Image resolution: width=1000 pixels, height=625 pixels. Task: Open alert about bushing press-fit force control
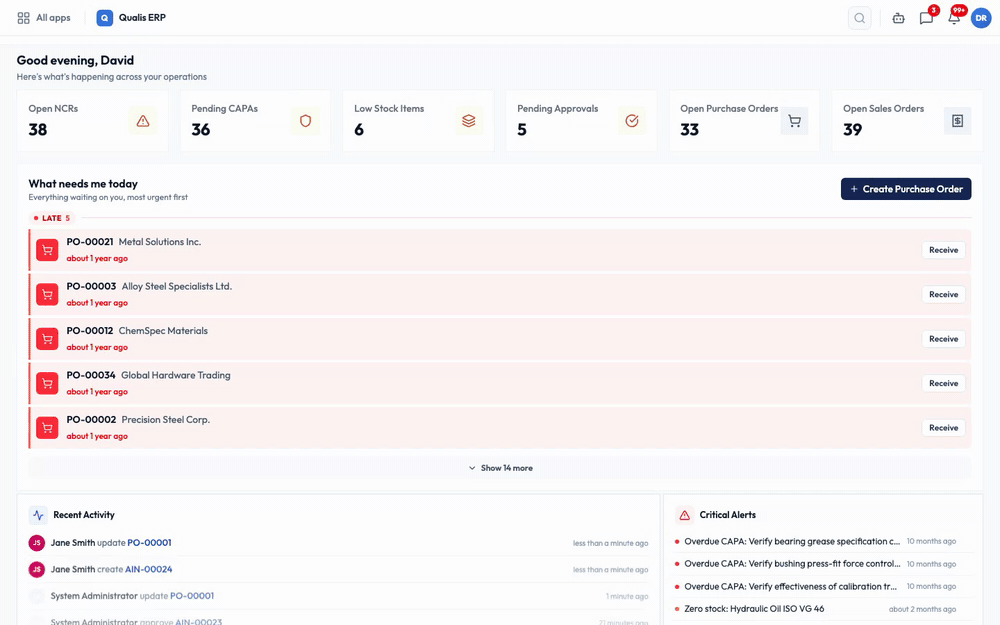[792, 564]
